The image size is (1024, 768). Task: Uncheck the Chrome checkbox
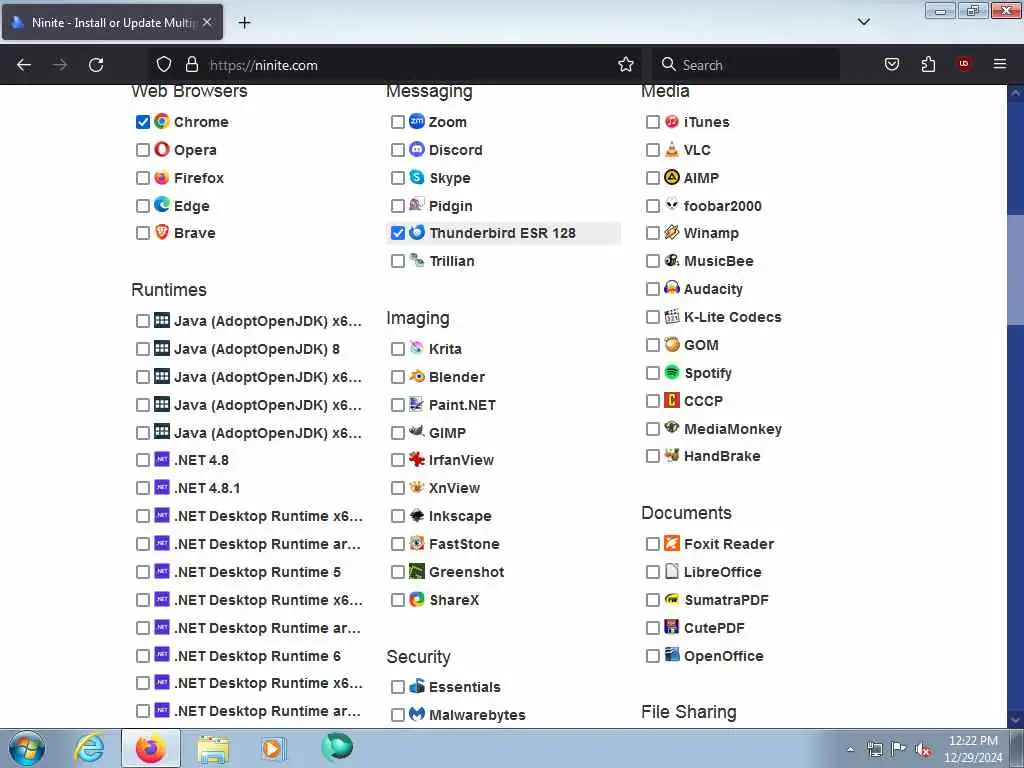(143, 122)
